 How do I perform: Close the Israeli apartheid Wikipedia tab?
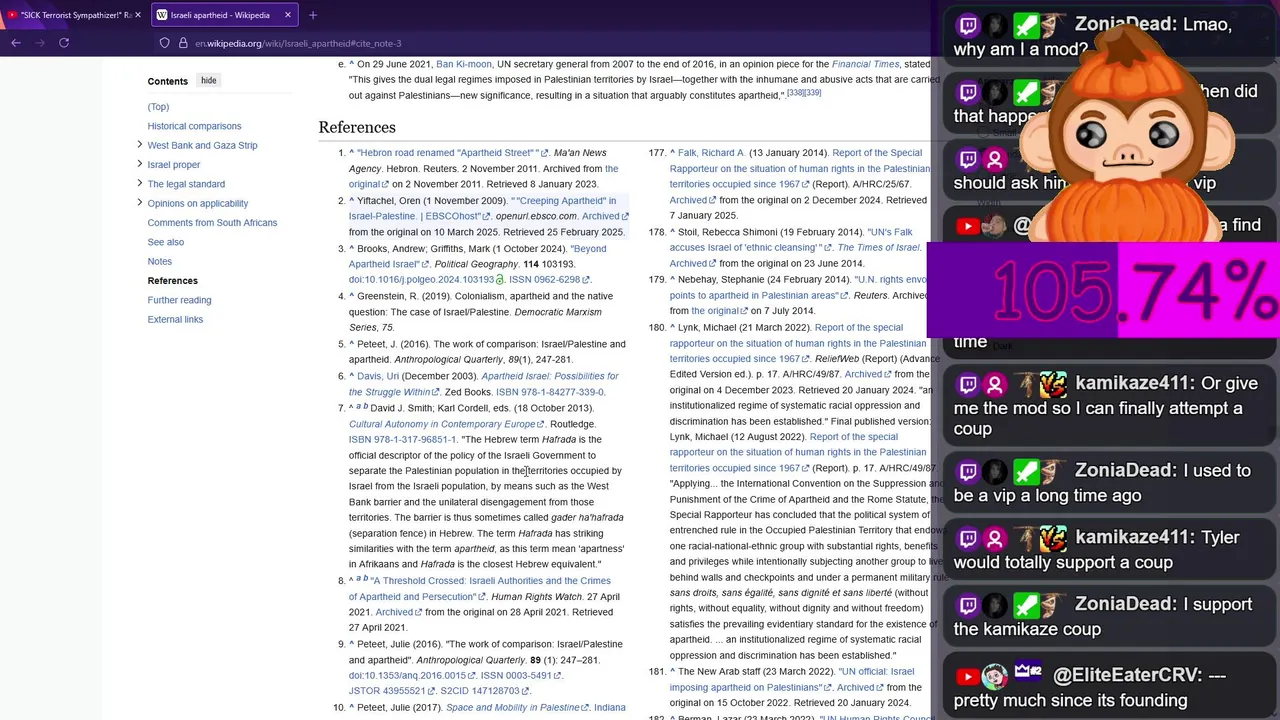[288, 15]
